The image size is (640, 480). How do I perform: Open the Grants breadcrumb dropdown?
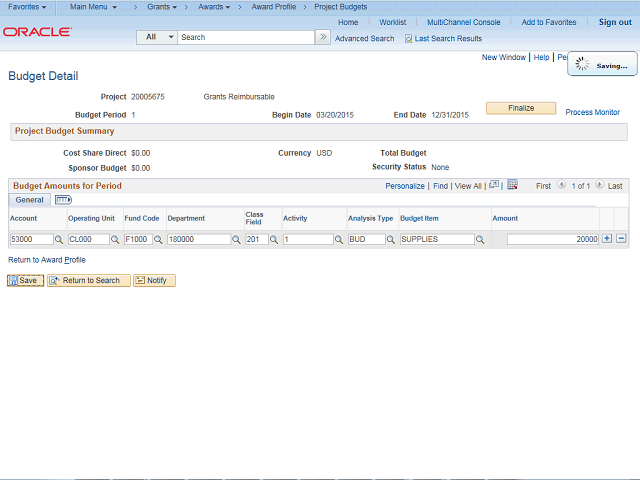click(x=162, y=7)
